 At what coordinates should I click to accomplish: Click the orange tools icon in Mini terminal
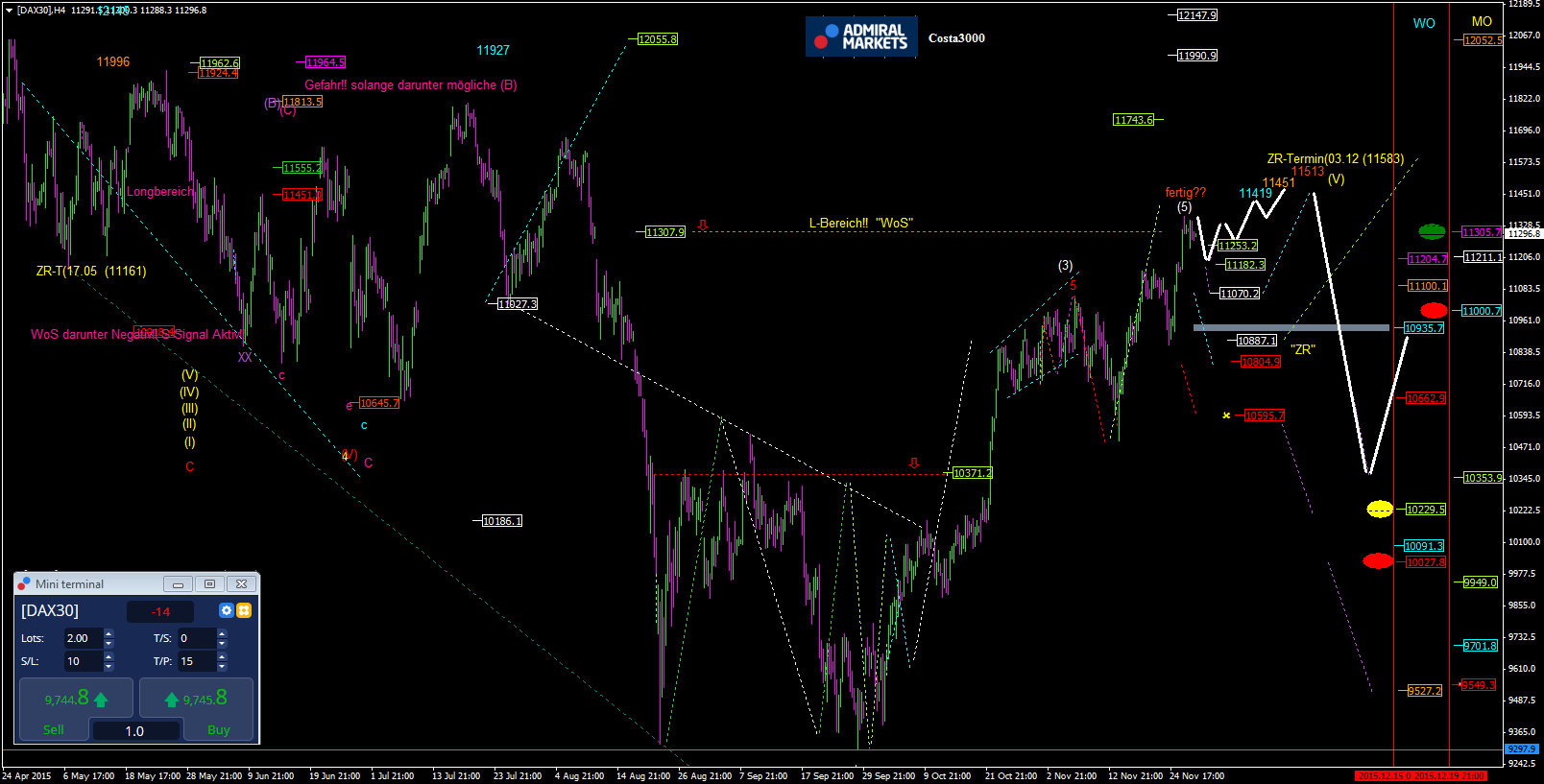point(244,610)
